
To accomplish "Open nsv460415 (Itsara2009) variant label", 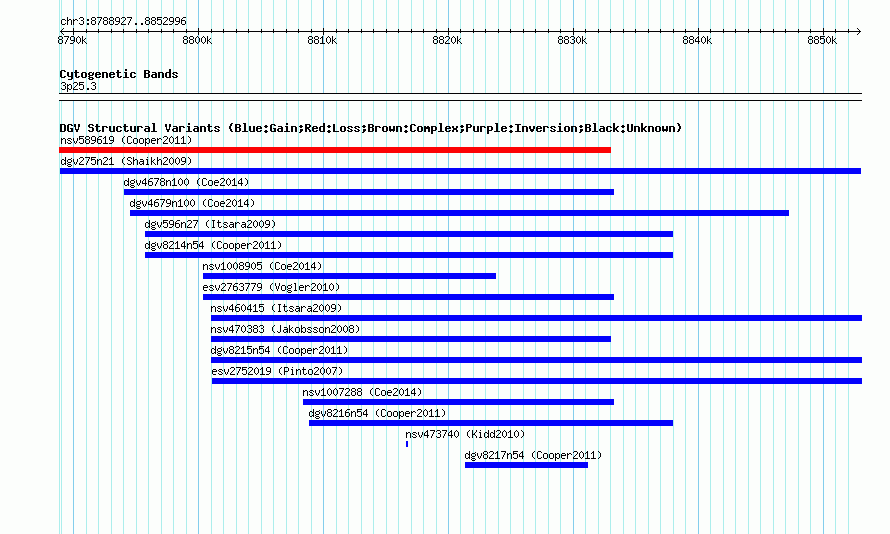I will (276, 308).
